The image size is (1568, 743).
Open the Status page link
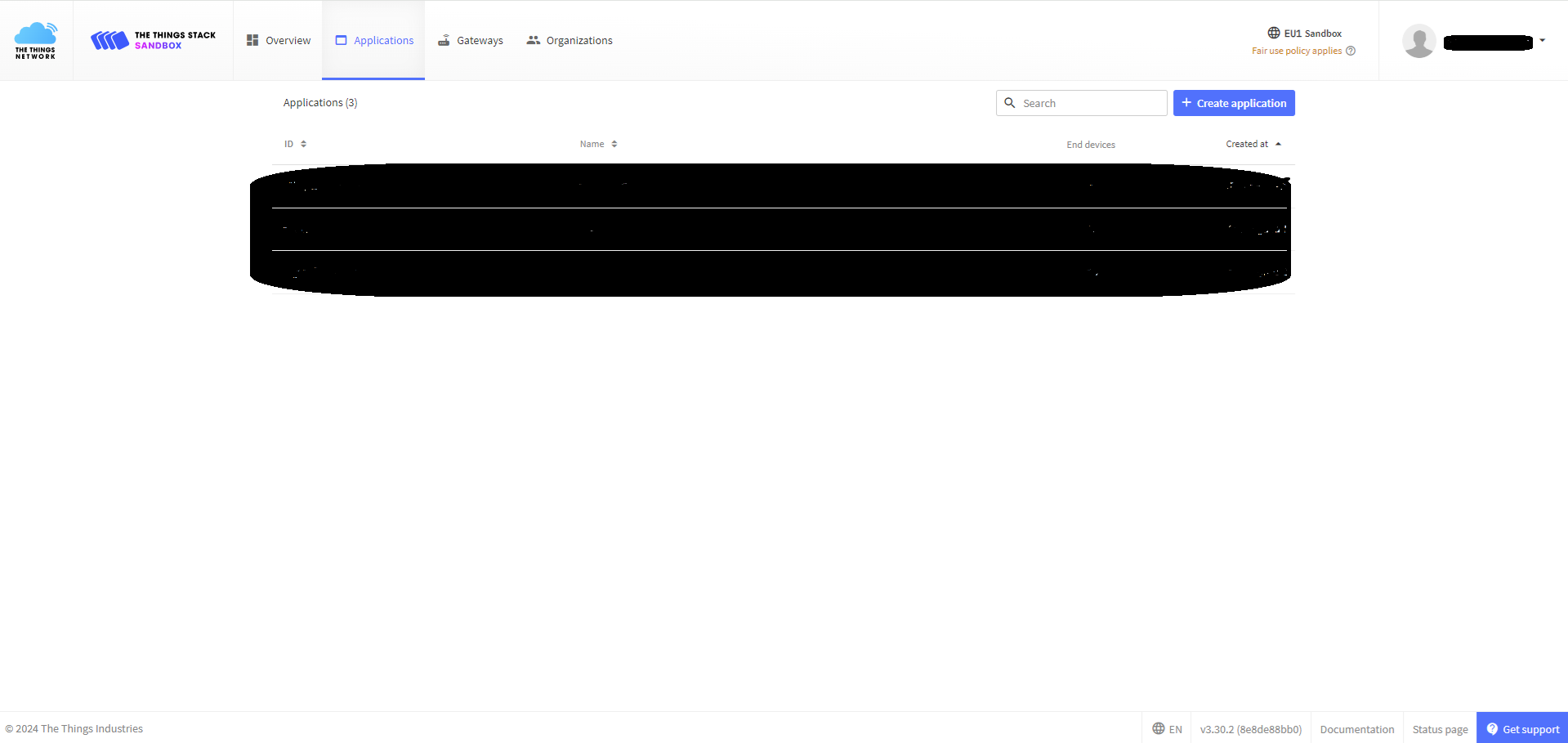point(1440,729)
